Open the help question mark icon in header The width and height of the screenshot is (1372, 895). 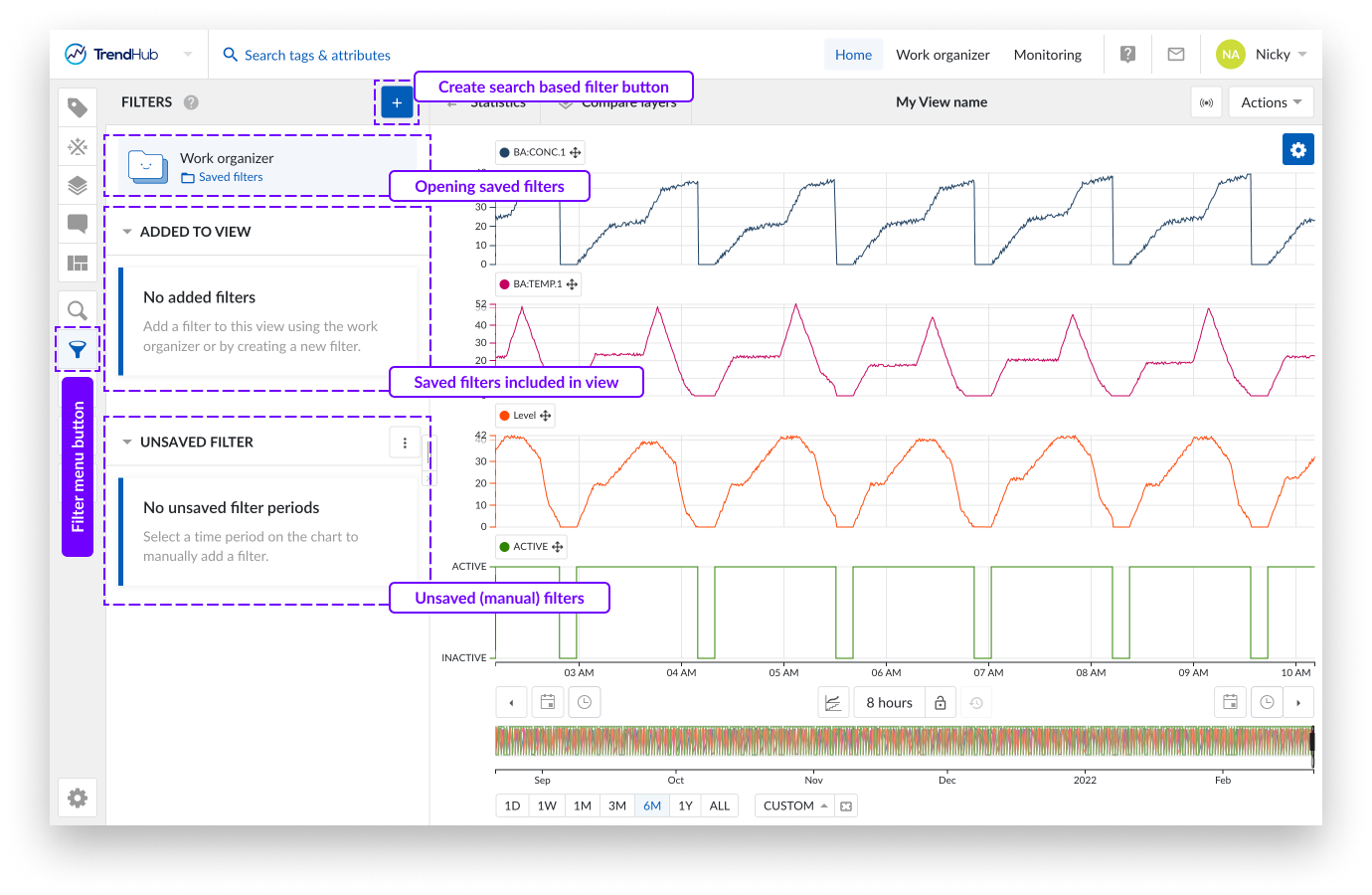click(x=1127, y=55)
